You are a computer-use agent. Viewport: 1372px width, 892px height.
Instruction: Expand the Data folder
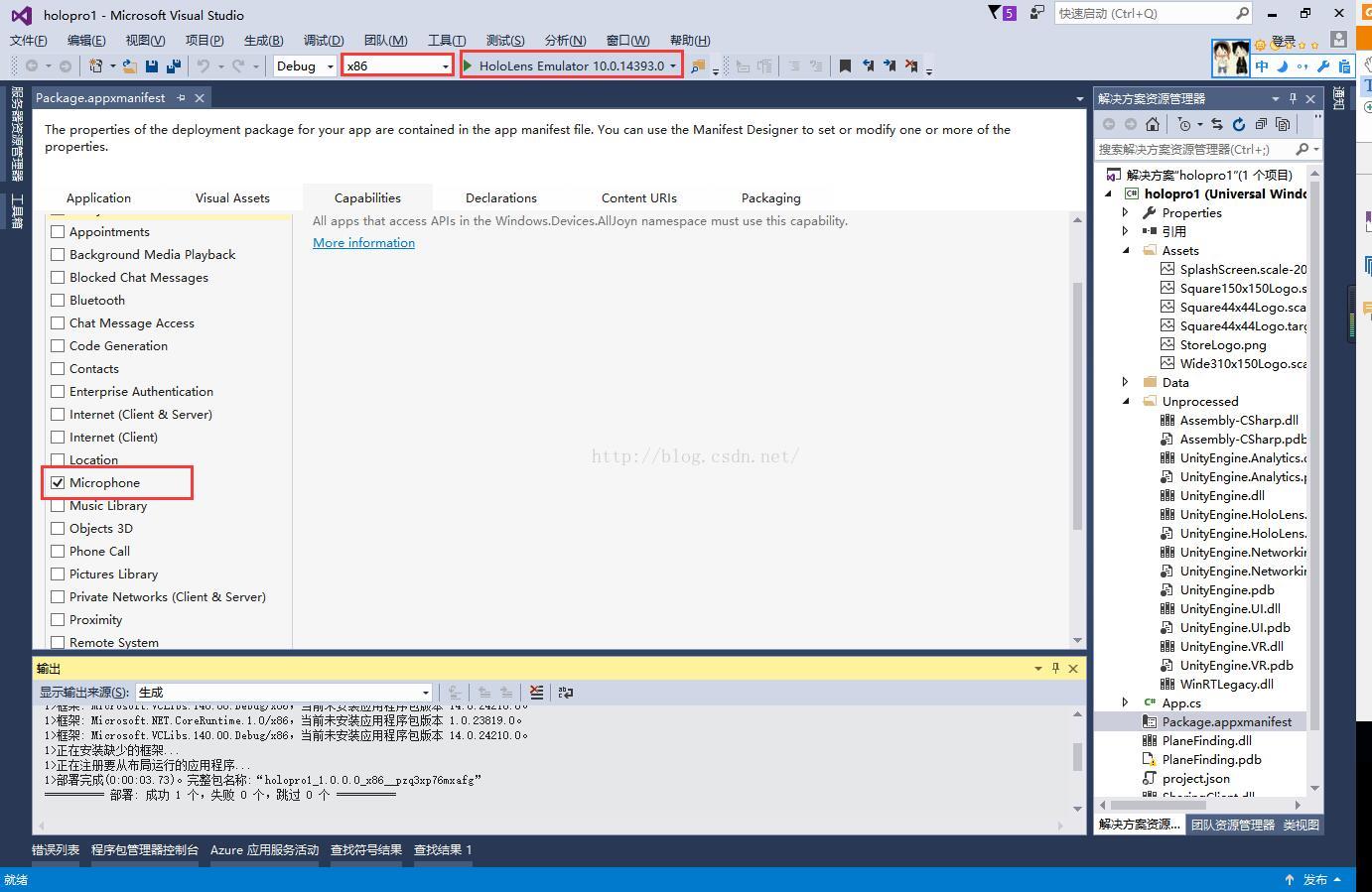[1126, 383]
